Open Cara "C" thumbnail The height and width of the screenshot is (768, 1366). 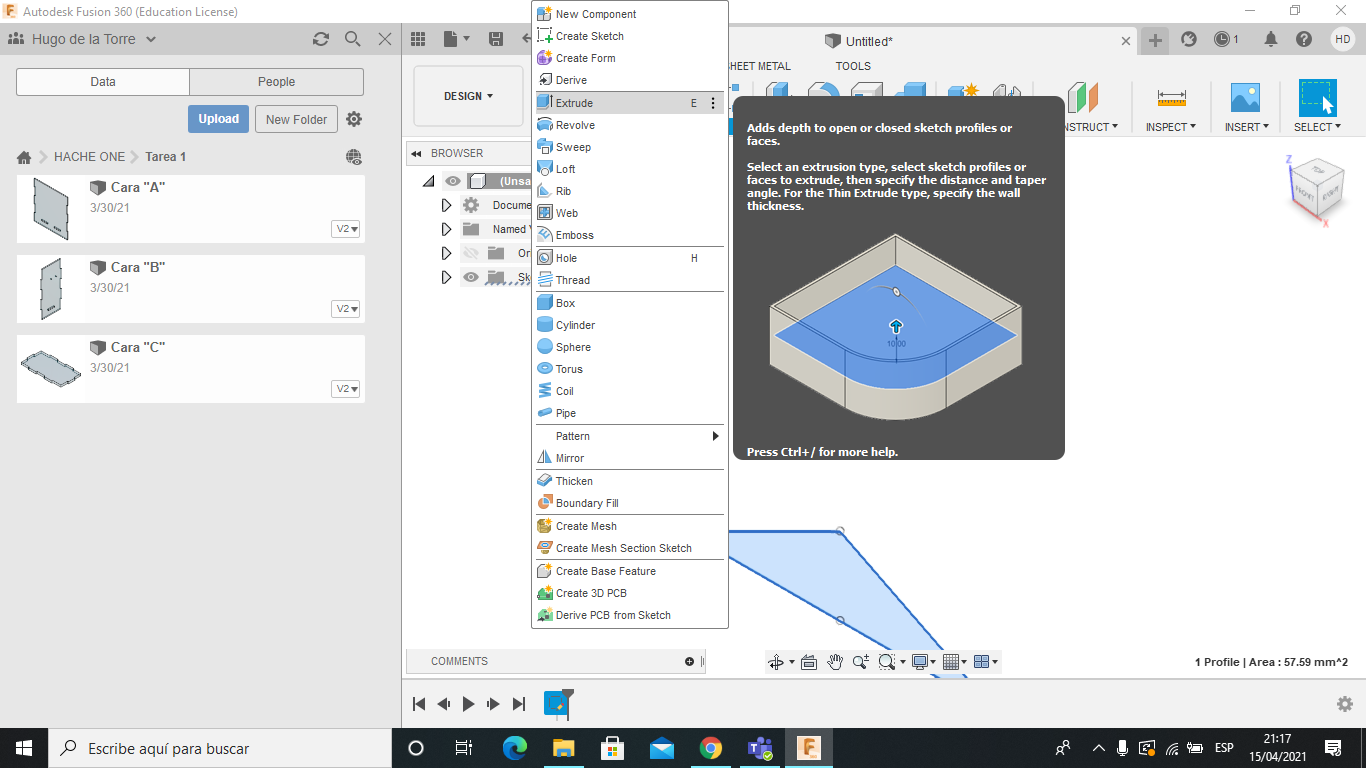click(x=51, y=368)
